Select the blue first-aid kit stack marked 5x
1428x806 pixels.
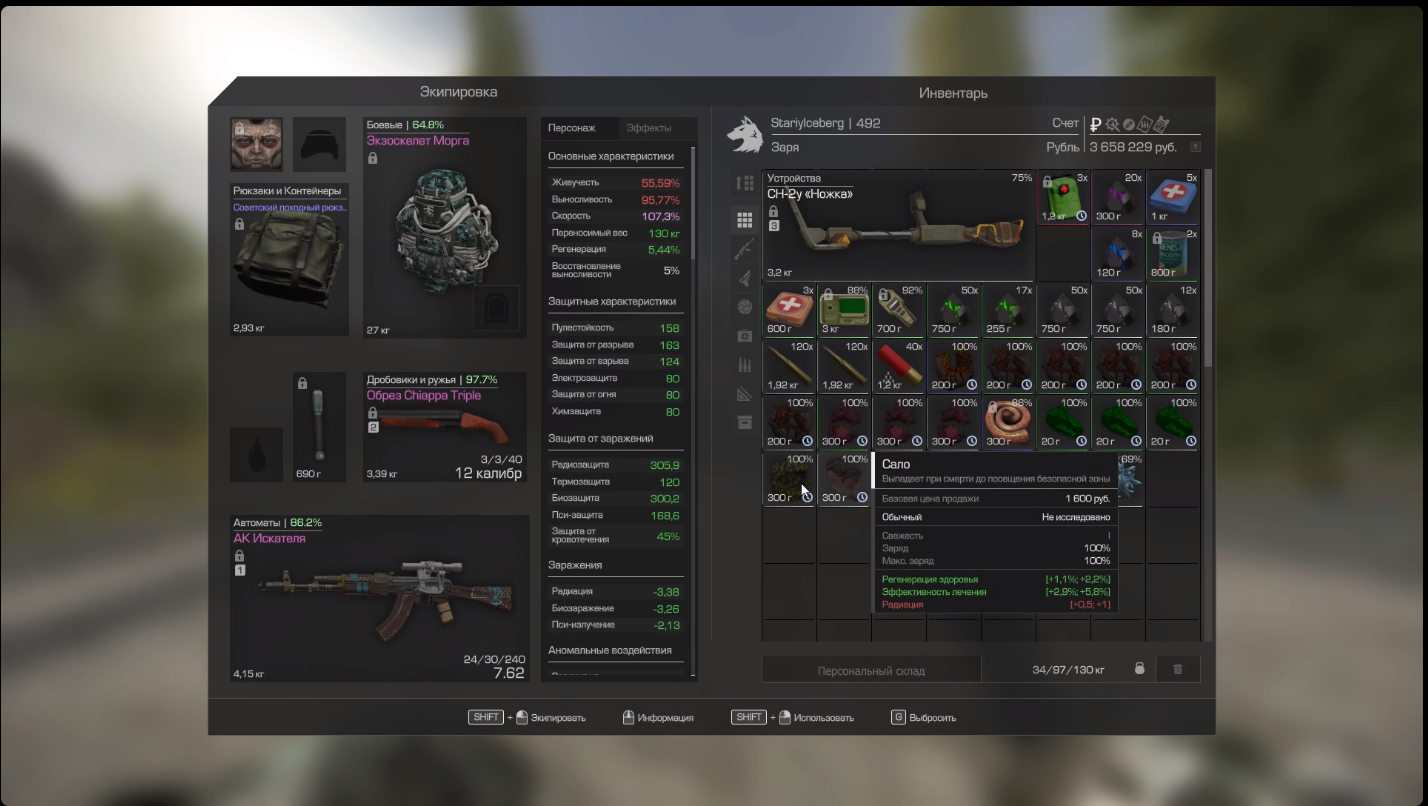tap(1173, 197)
